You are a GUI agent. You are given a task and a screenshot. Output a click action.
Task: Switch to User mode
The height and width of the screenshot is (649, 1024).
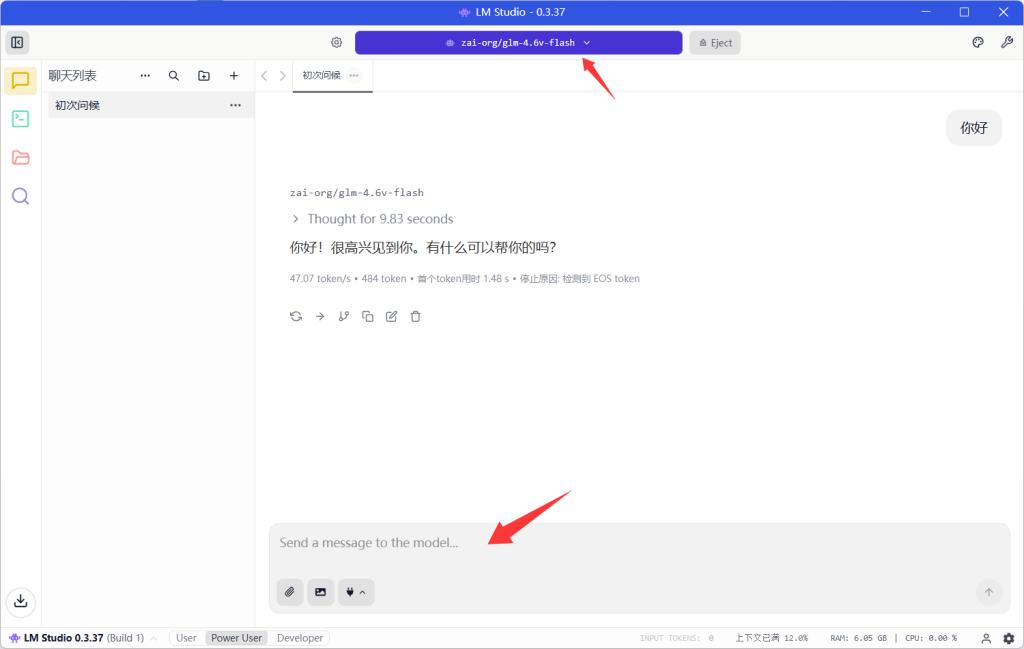[x=186, y=638]
